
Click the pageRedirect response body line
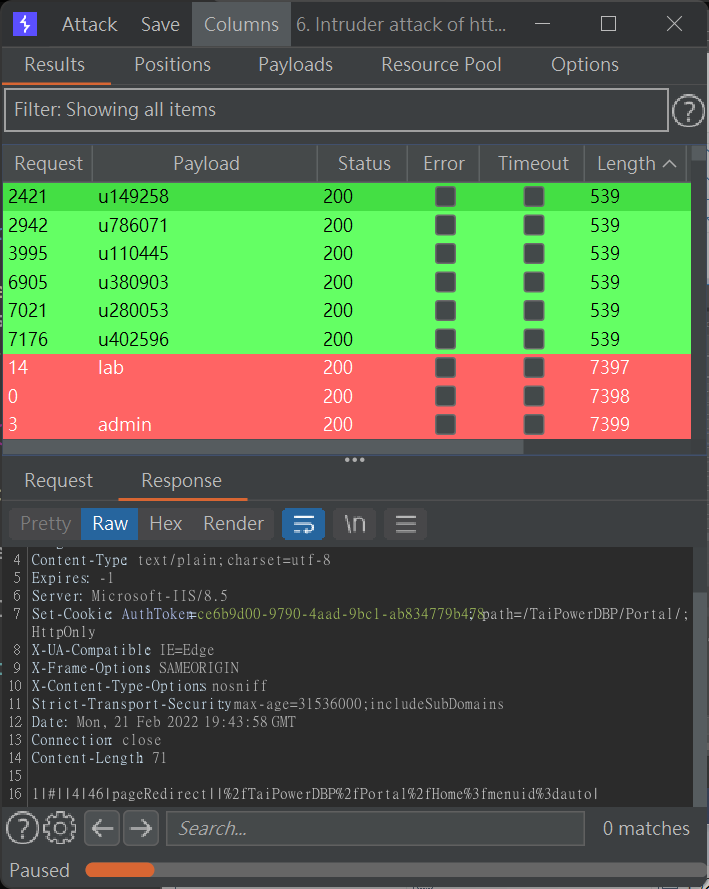click(315, 794)
